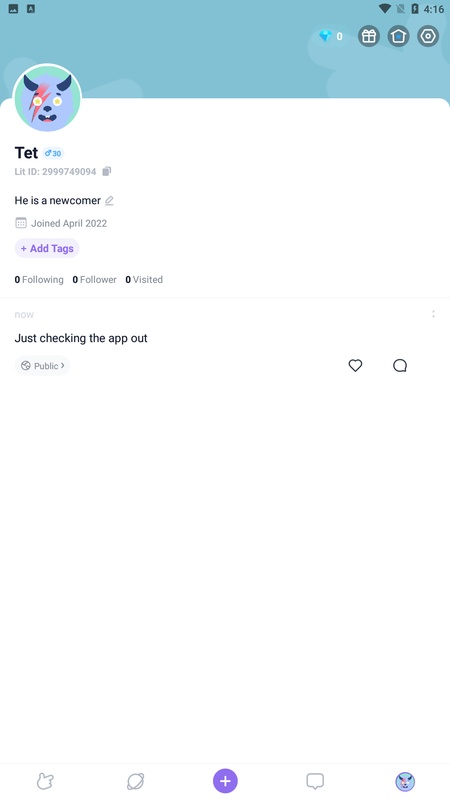Tap the Add Tags button
Viewport: 450px width, 800px height.
[47, 248]
